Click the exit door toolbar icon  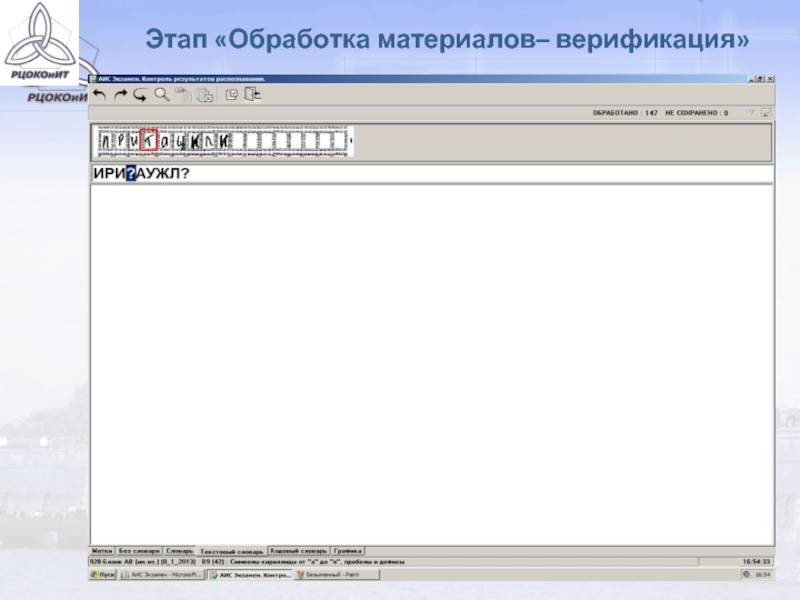click(253, 94)
